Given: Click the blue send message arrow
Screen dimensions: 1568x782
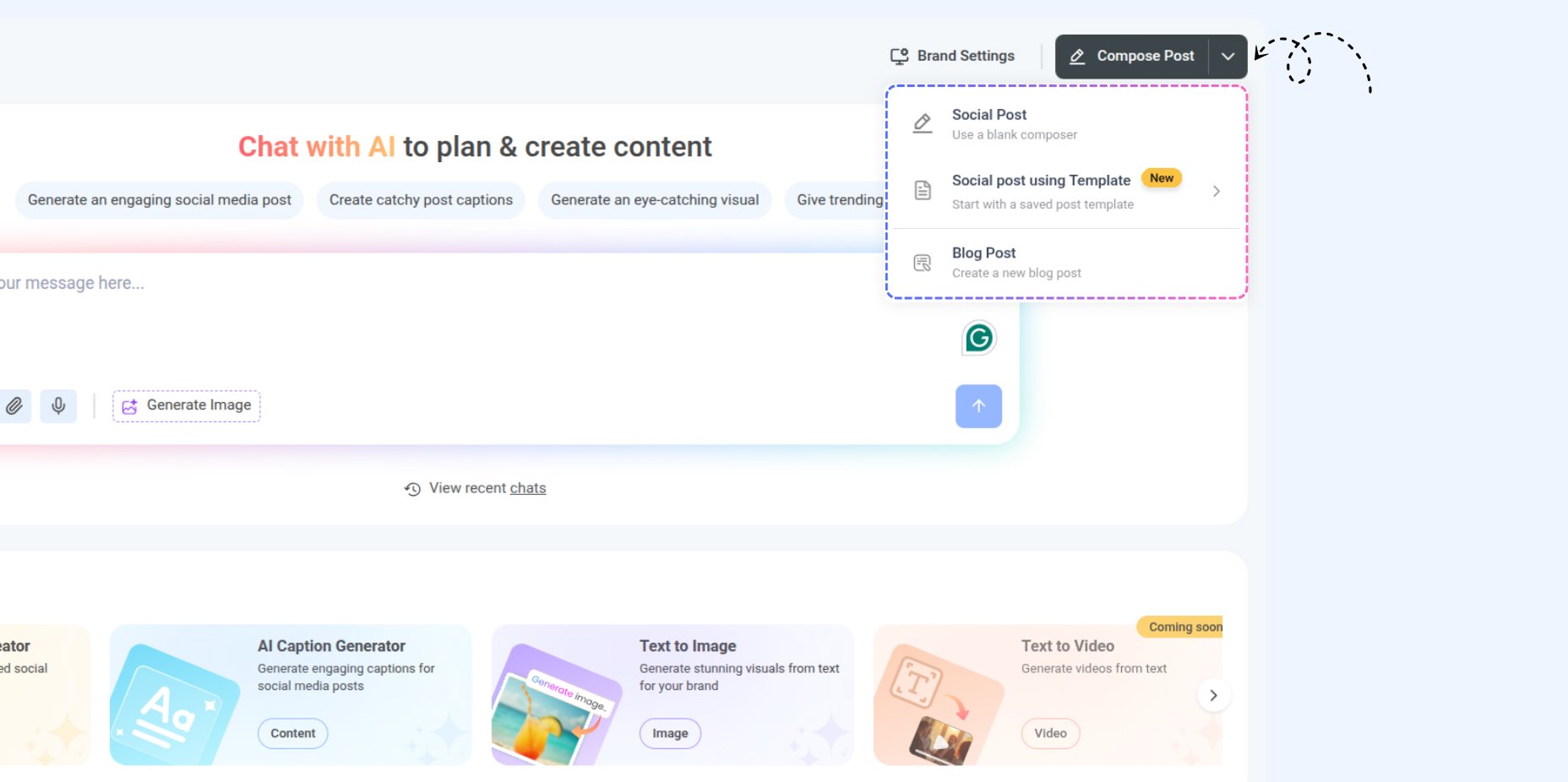Looking at the screenshot, I should 977,406.
